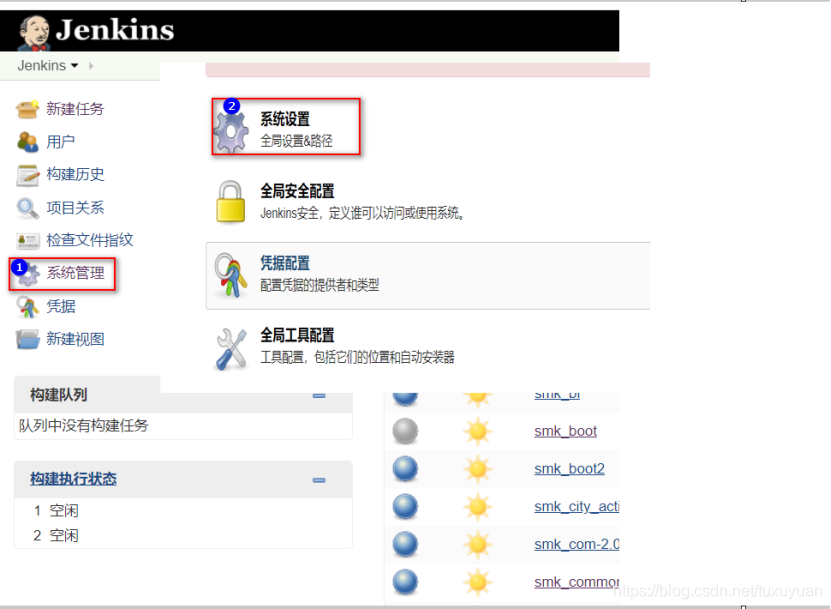Click the 工具配置，包括它们的位置和自动安装器 description
831x609 pixels.
click(357, 357)
